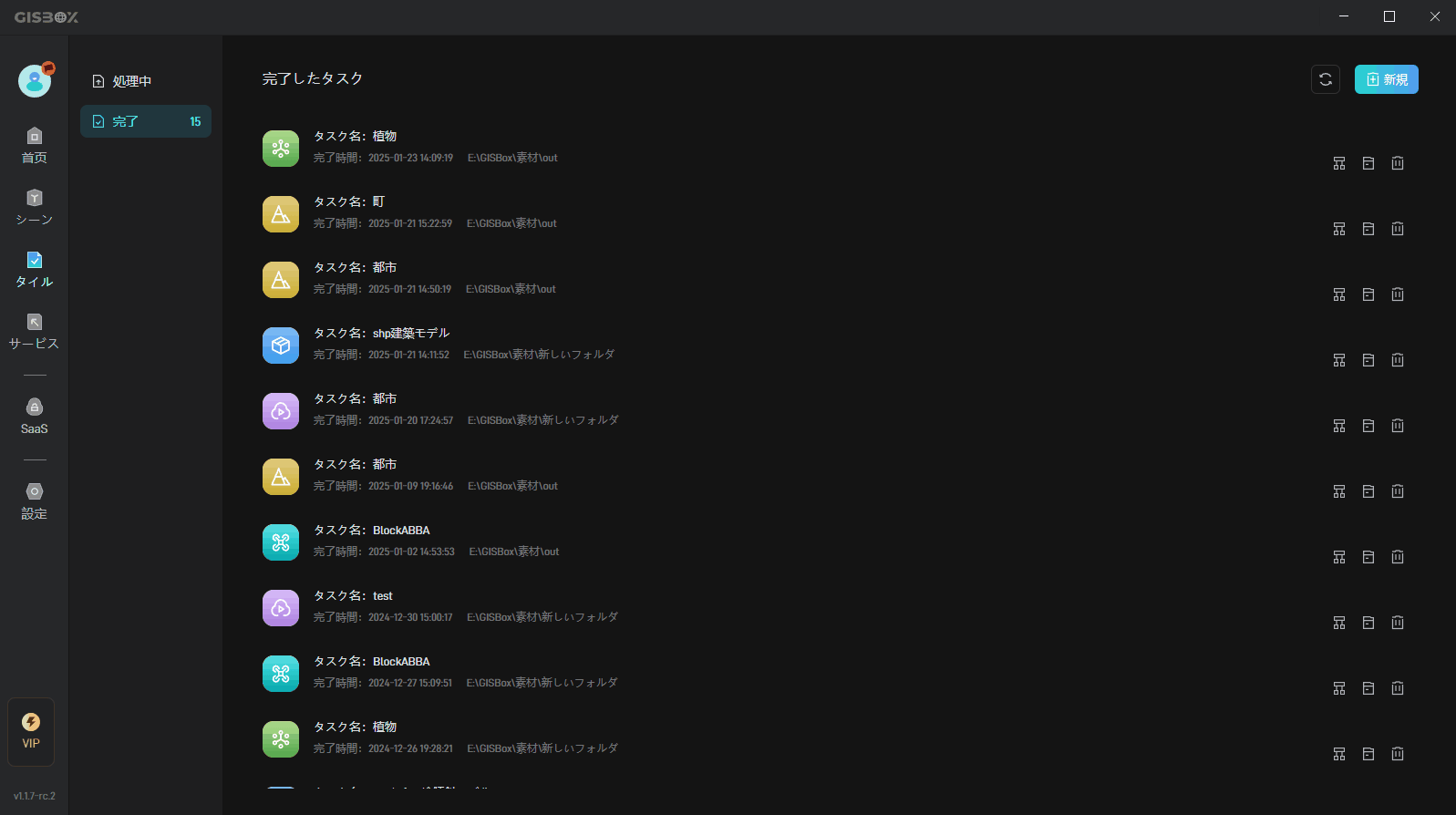Delete the test task entry

tap(1398, 623)
